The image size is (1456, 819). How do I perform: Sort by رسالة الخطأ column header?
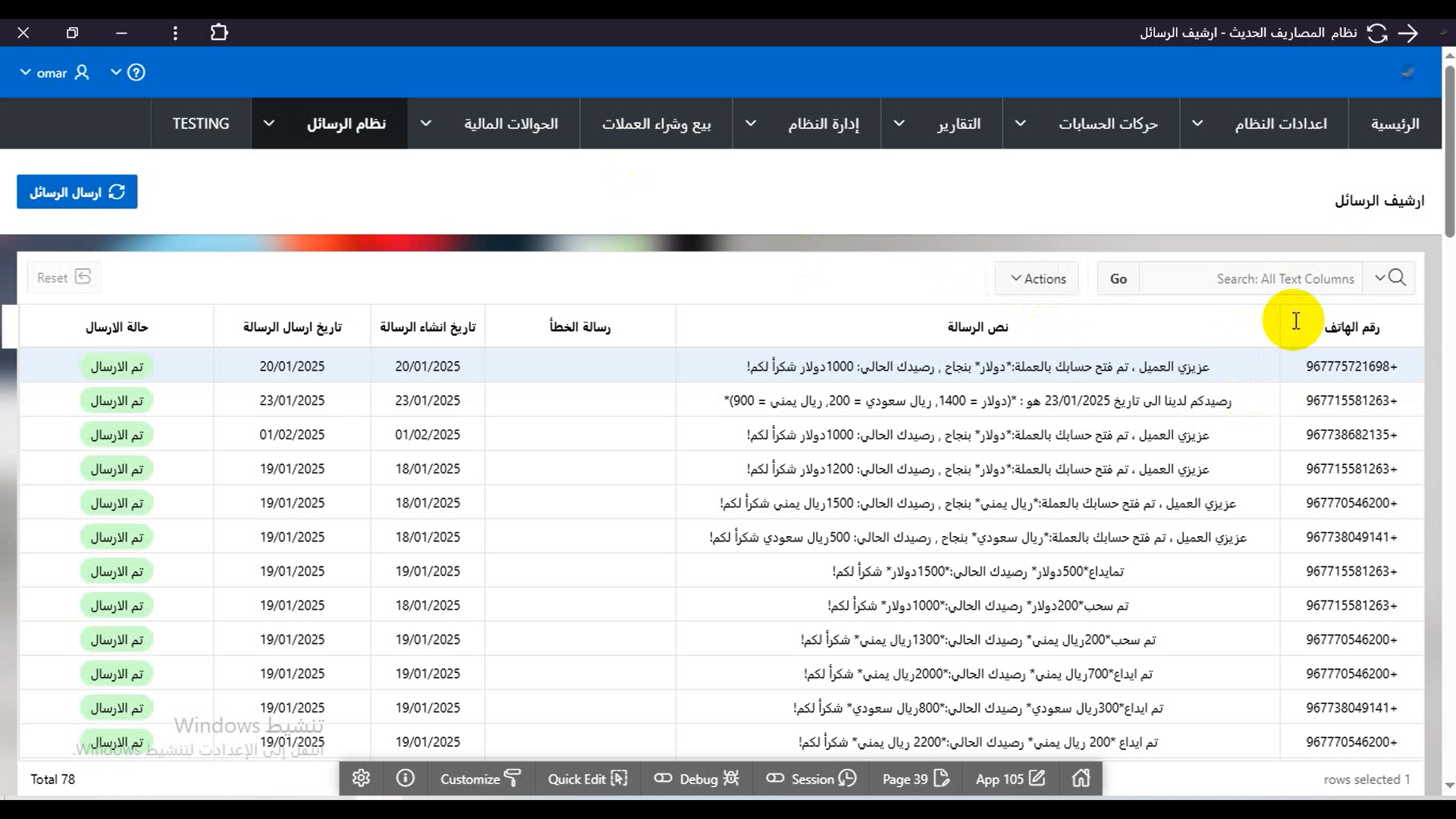pos(580,327)
